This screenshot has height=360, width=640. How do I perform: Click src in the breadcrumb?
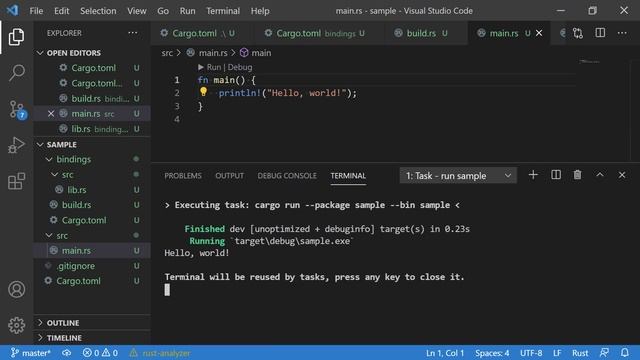coord(167,53)
